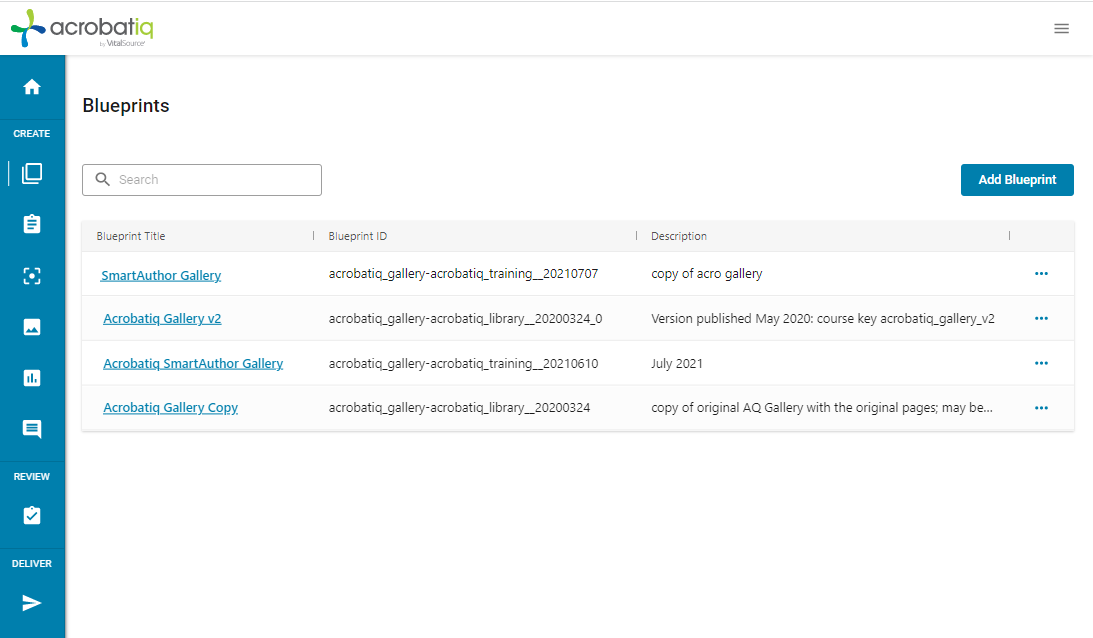Image resolution: width=1093 pixels, height=638 pixels.
Task: Open the Blueprints copy-pages sidebar icon
Action: pos(32,173)
